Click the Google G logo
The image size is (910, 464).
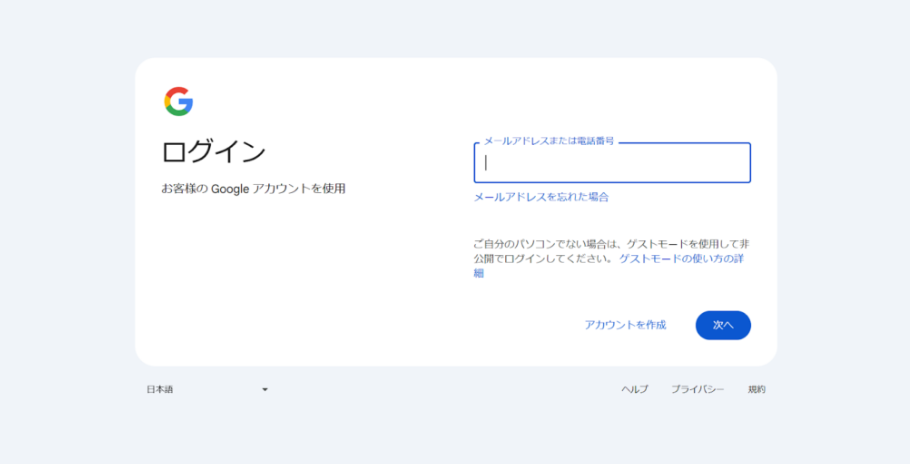coord(178,102)
